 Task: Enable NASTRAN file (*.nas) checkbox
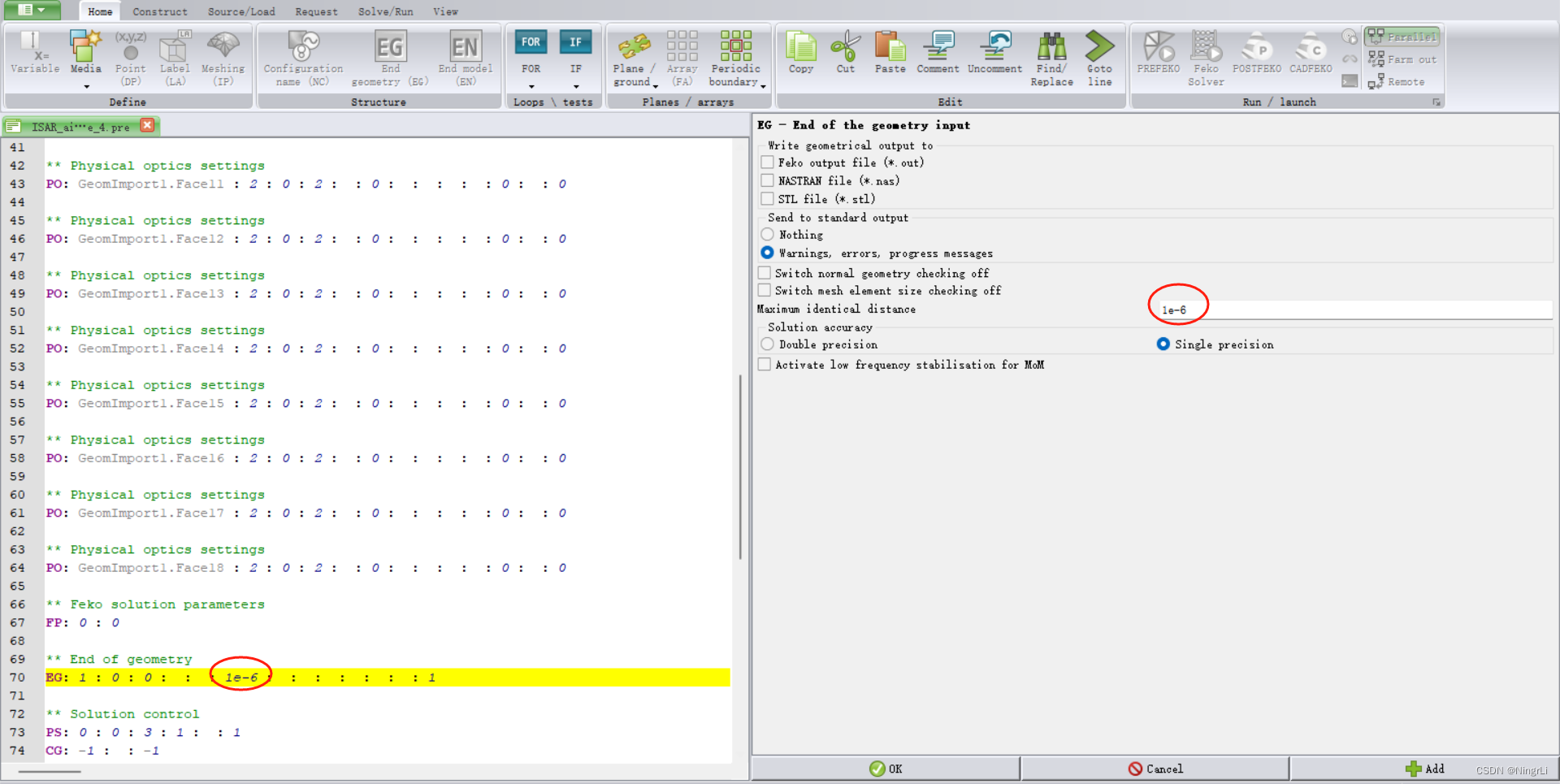767,180
